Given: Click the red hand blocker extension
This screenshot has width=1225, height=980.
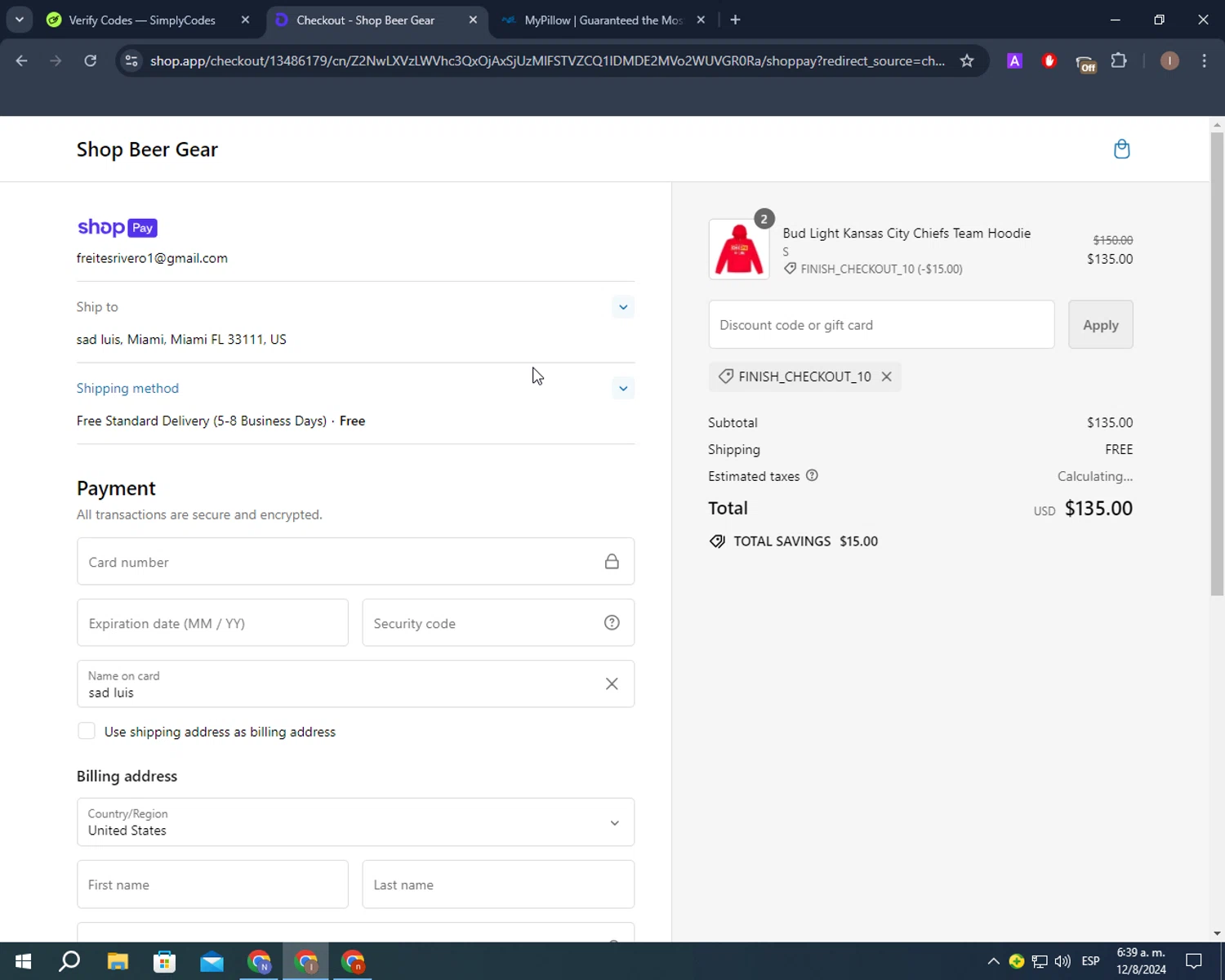Looking at the screenshot, I should coord(1049,61).
